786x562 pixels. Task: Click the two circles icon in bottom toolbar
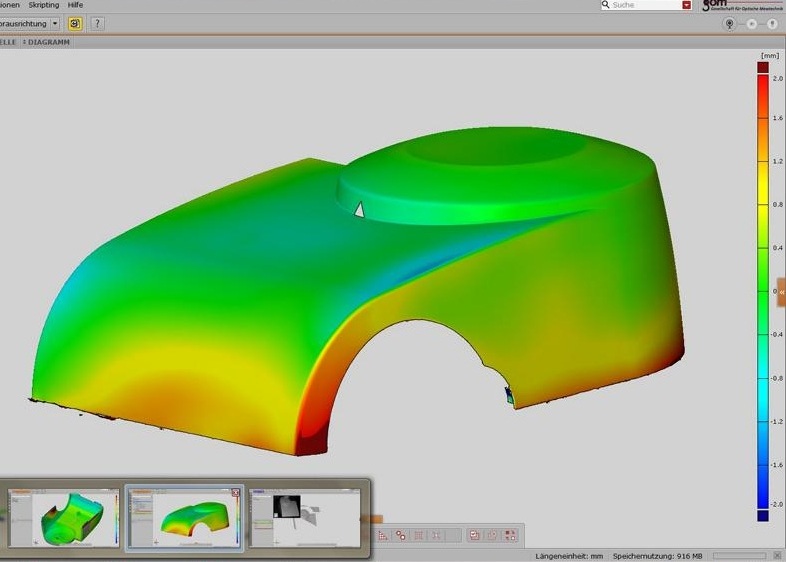click(x=401, y=535)
